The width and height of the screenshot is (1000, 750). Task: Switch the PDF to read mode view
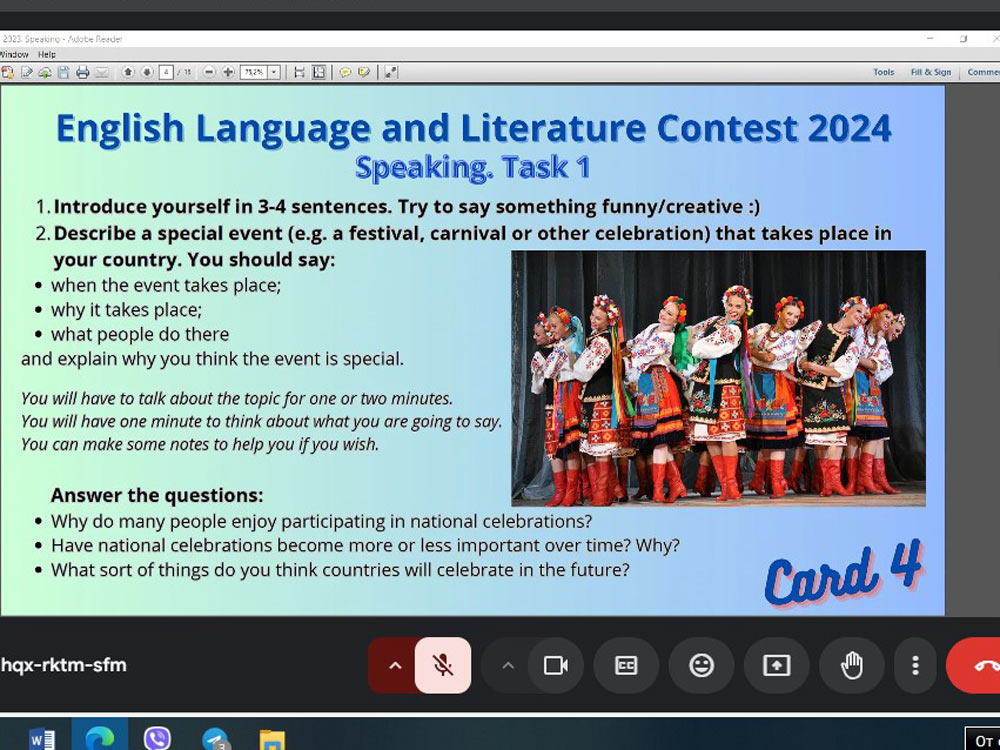pyautogui.click(x=390, y=72)
